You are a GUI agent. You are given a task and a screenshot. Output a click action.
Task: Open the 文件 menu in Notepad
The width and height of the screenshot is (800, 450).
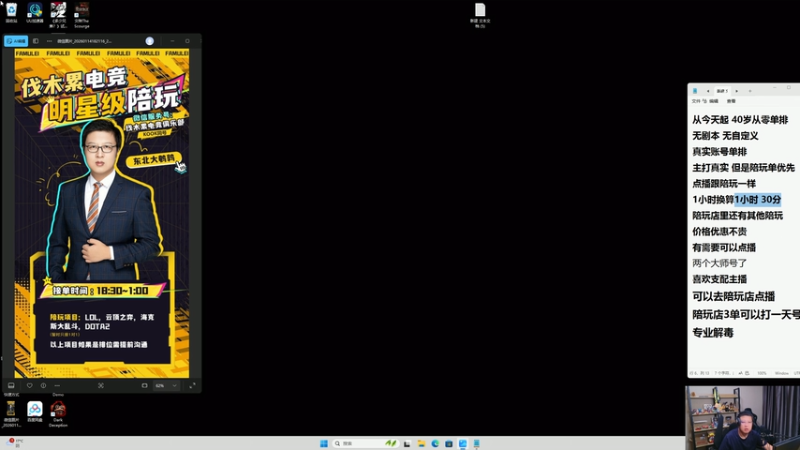pyautogui.click(x=696, y=101)
